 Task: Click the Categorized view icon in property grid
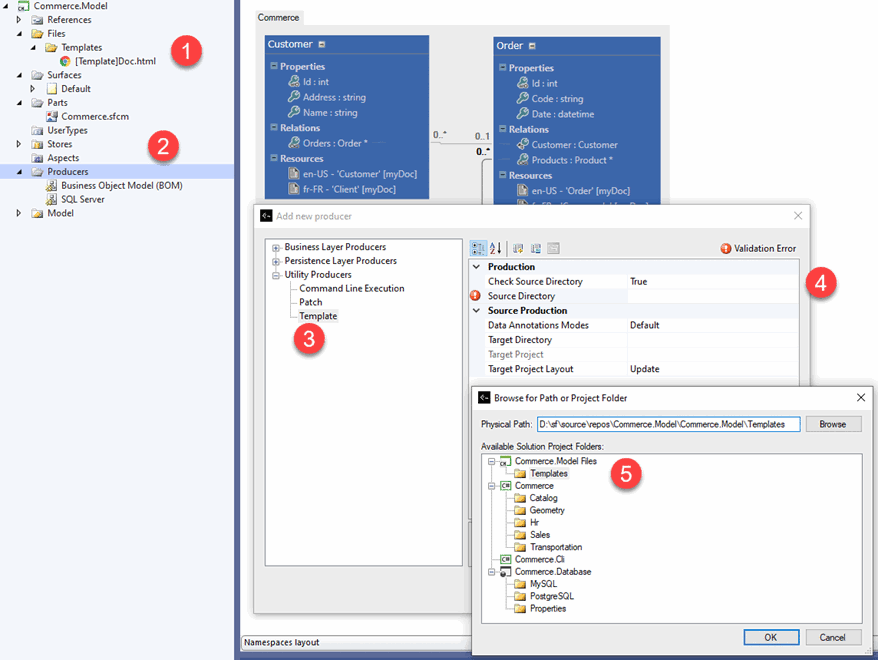point(479,248)
